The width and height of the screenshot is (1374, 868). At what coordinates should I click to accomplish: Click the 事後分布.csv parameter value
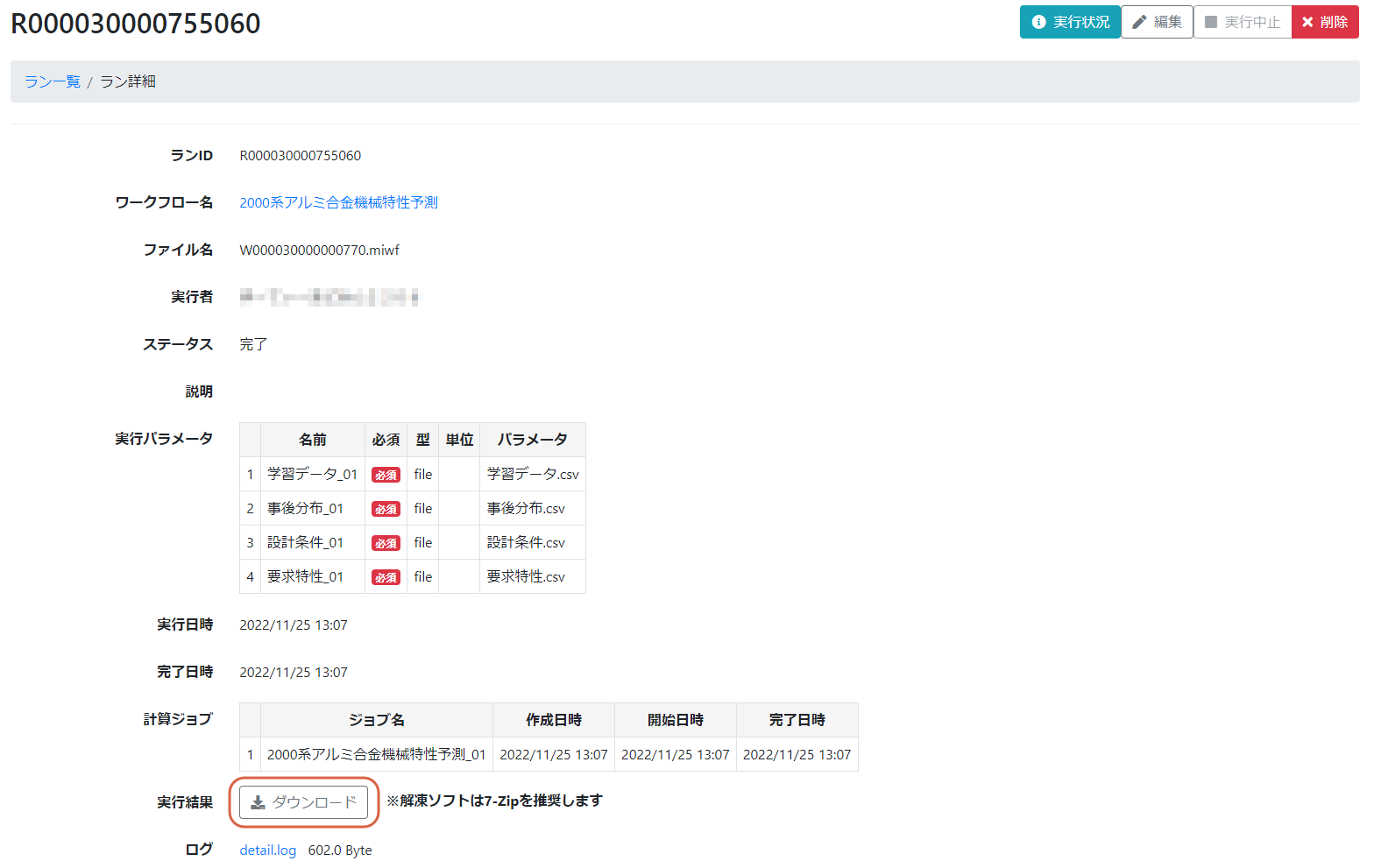526,508
